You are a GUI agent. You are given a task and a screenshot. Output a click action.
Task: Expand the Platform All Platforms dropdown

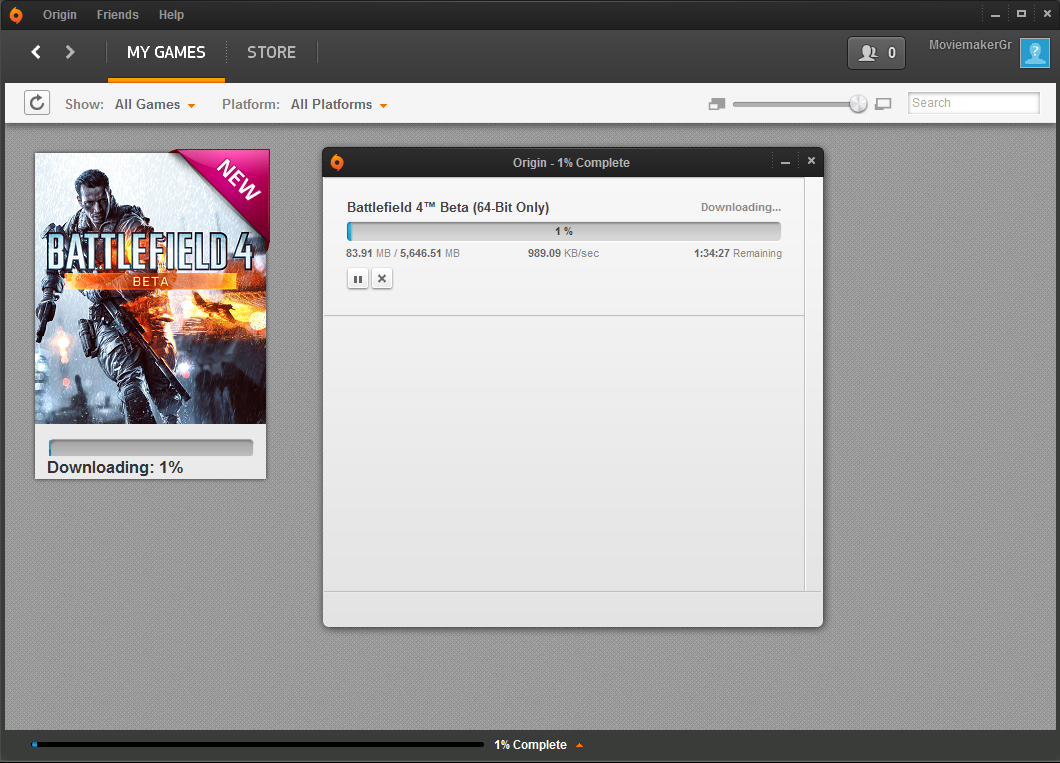(x=339, y=105)
